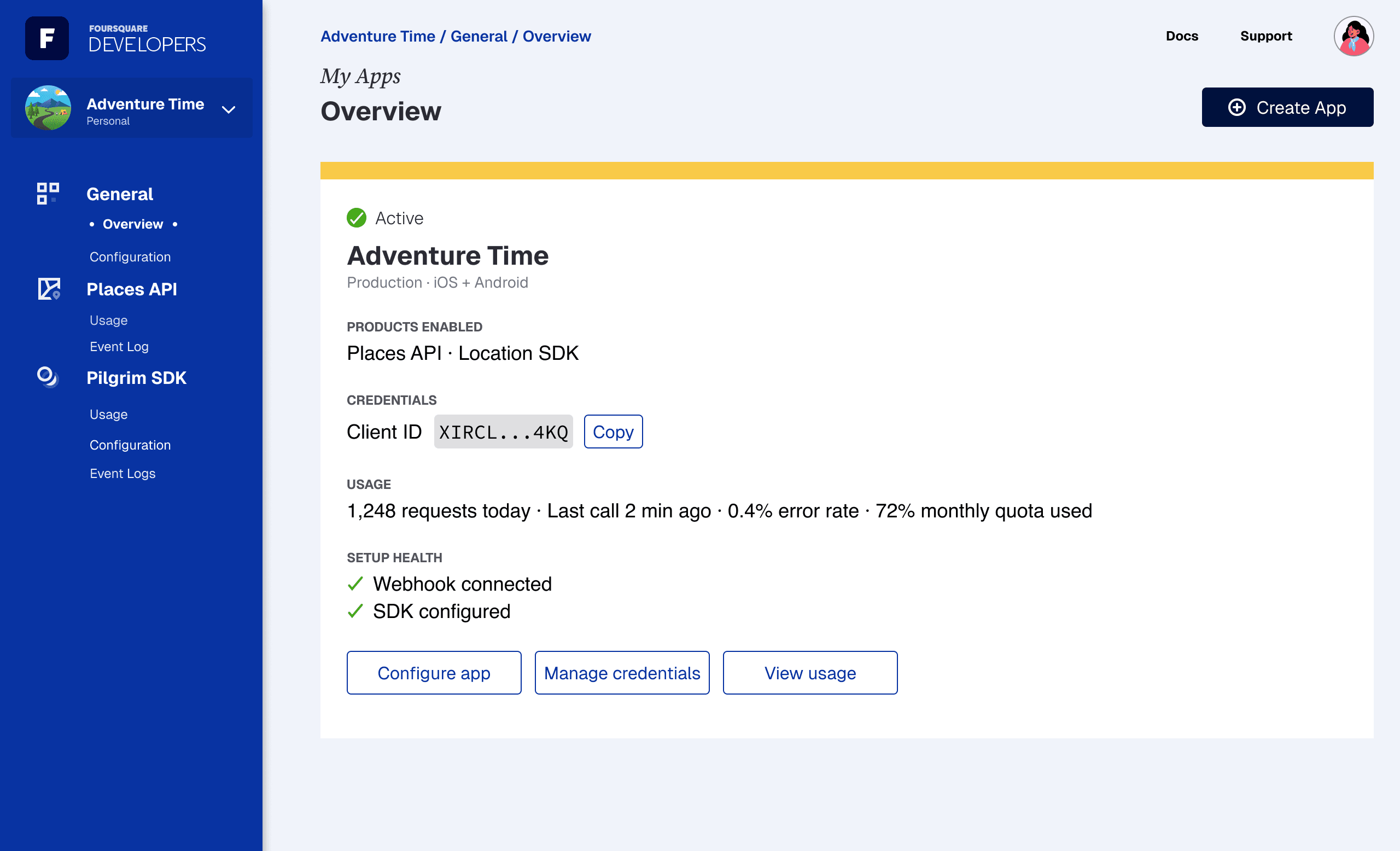This screenshot has height=851, width=1400.
Task: Click the View usage button
Action: coord(810,673)
